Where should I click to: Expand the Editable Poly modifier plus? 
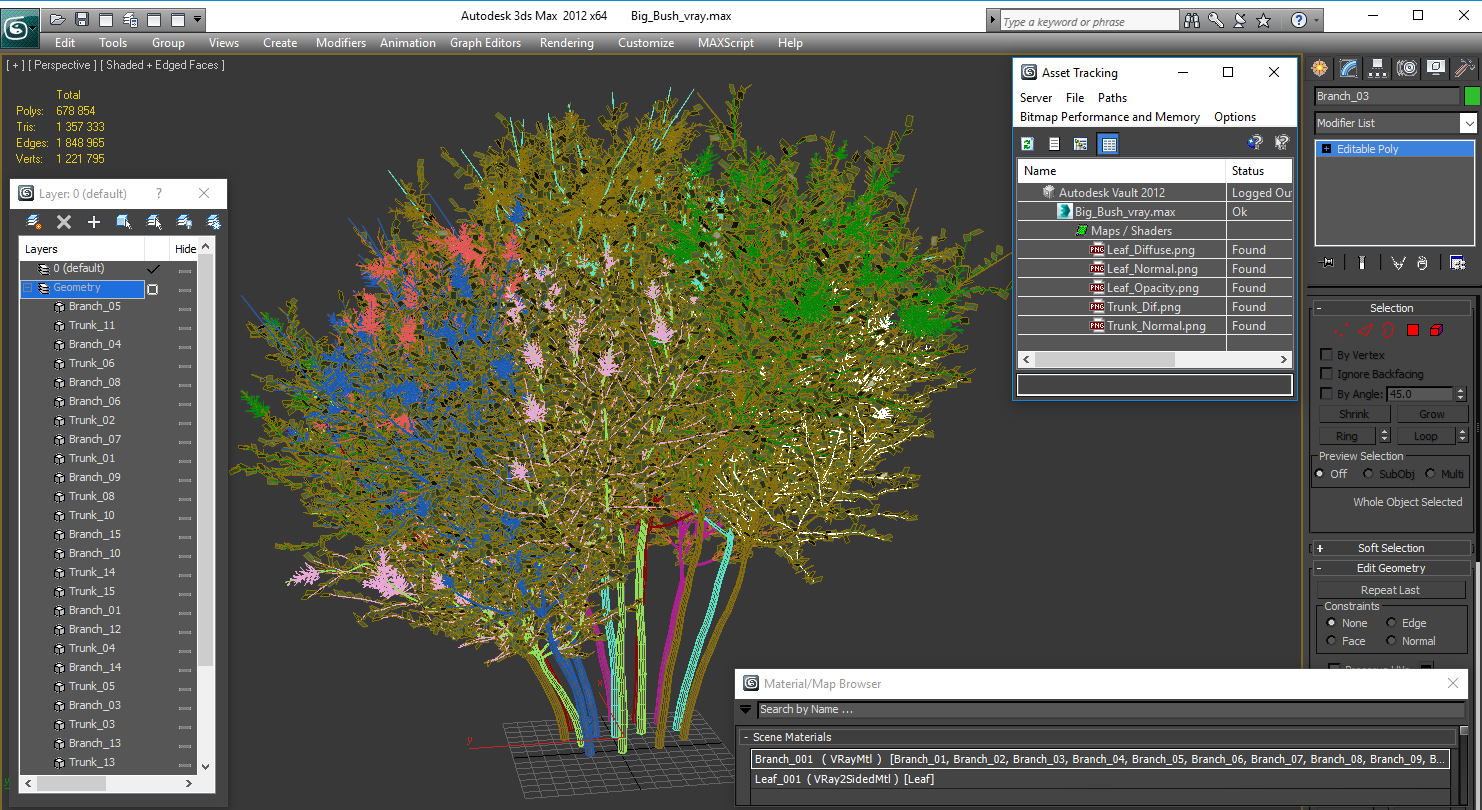(x=1326, y=149)
